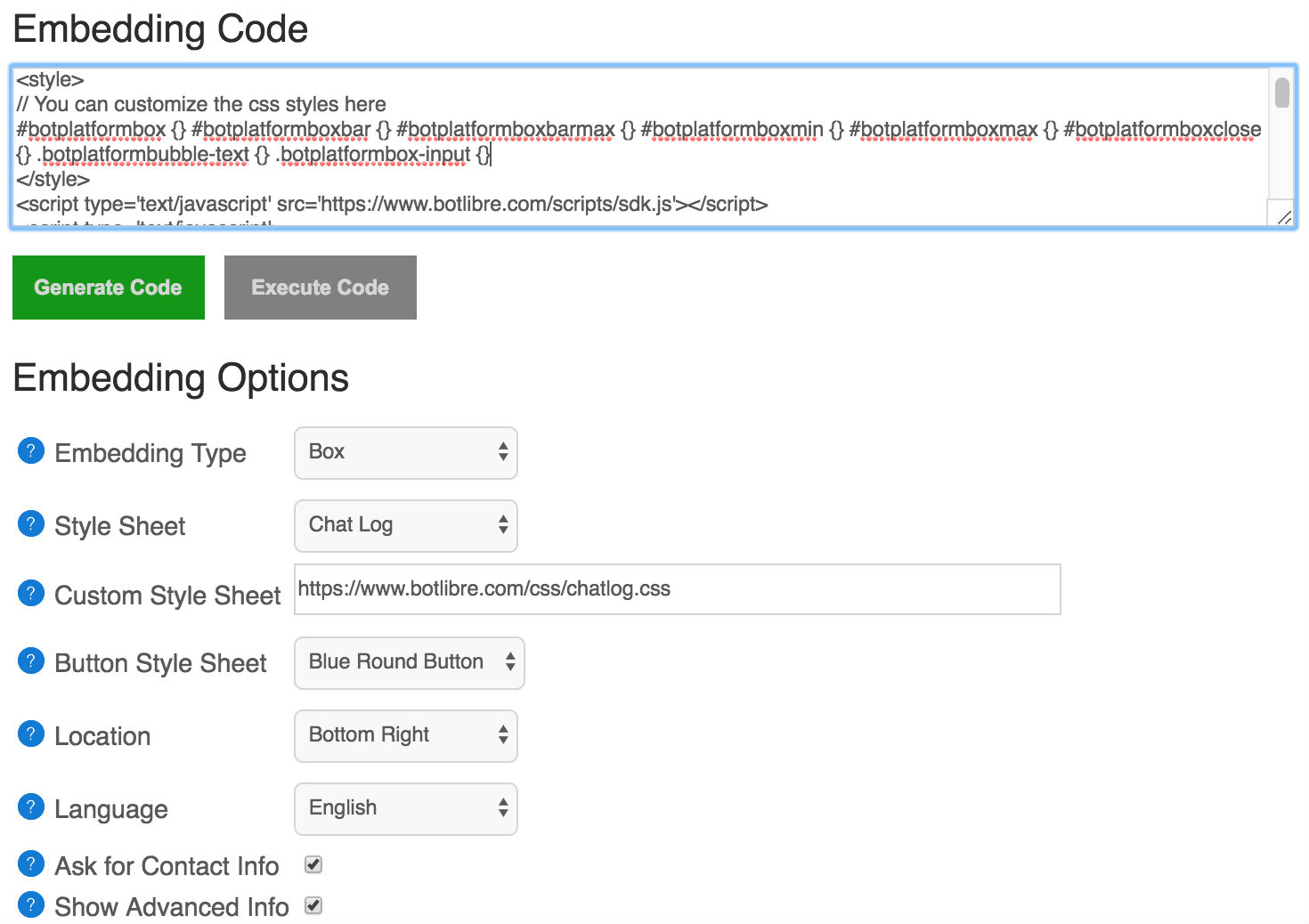1309x924 pixels.
Task: Click the code textarea scrollbar thumb
Action: 1282,93
